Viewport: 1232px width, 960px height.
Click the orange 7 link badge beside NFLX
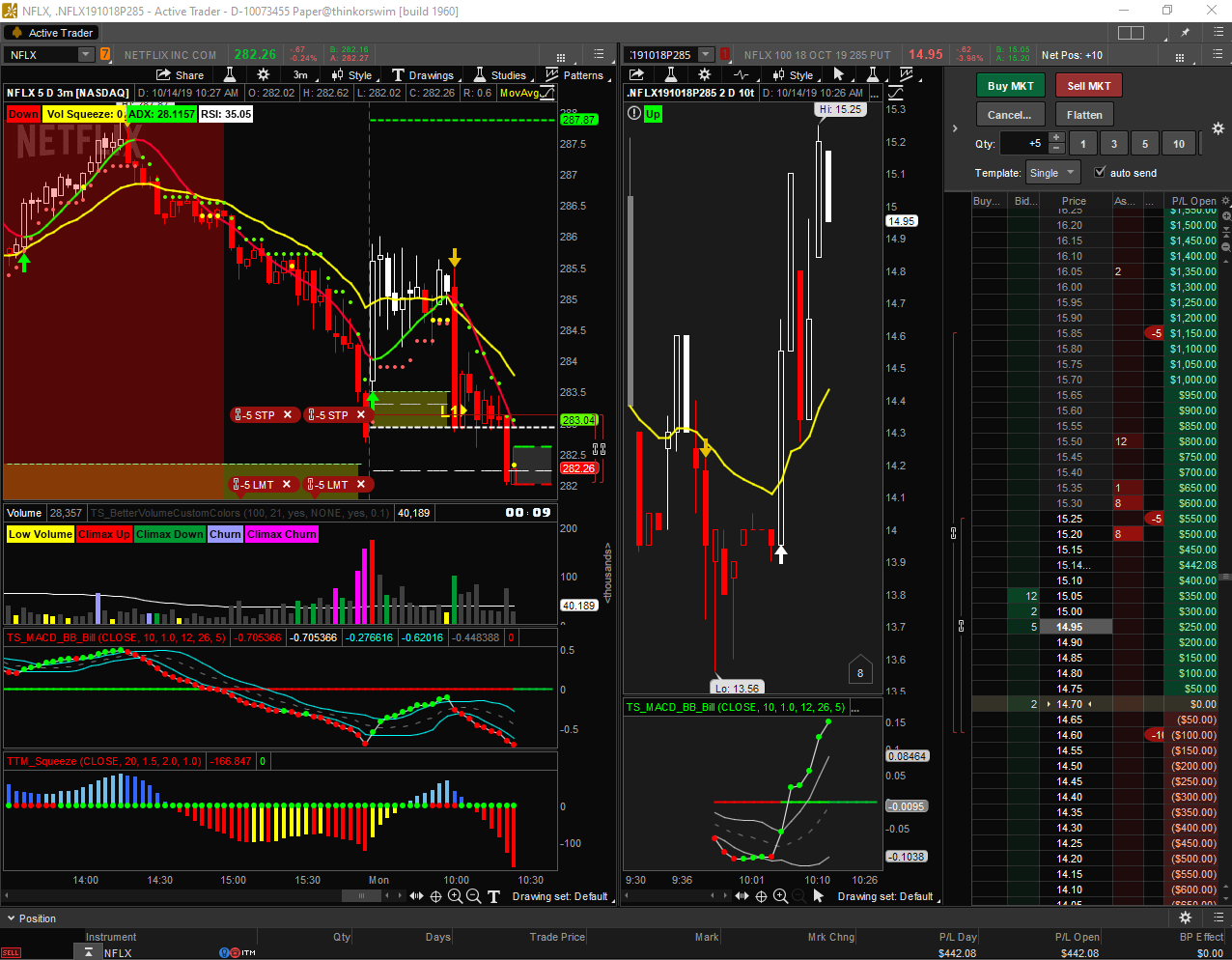104,55
